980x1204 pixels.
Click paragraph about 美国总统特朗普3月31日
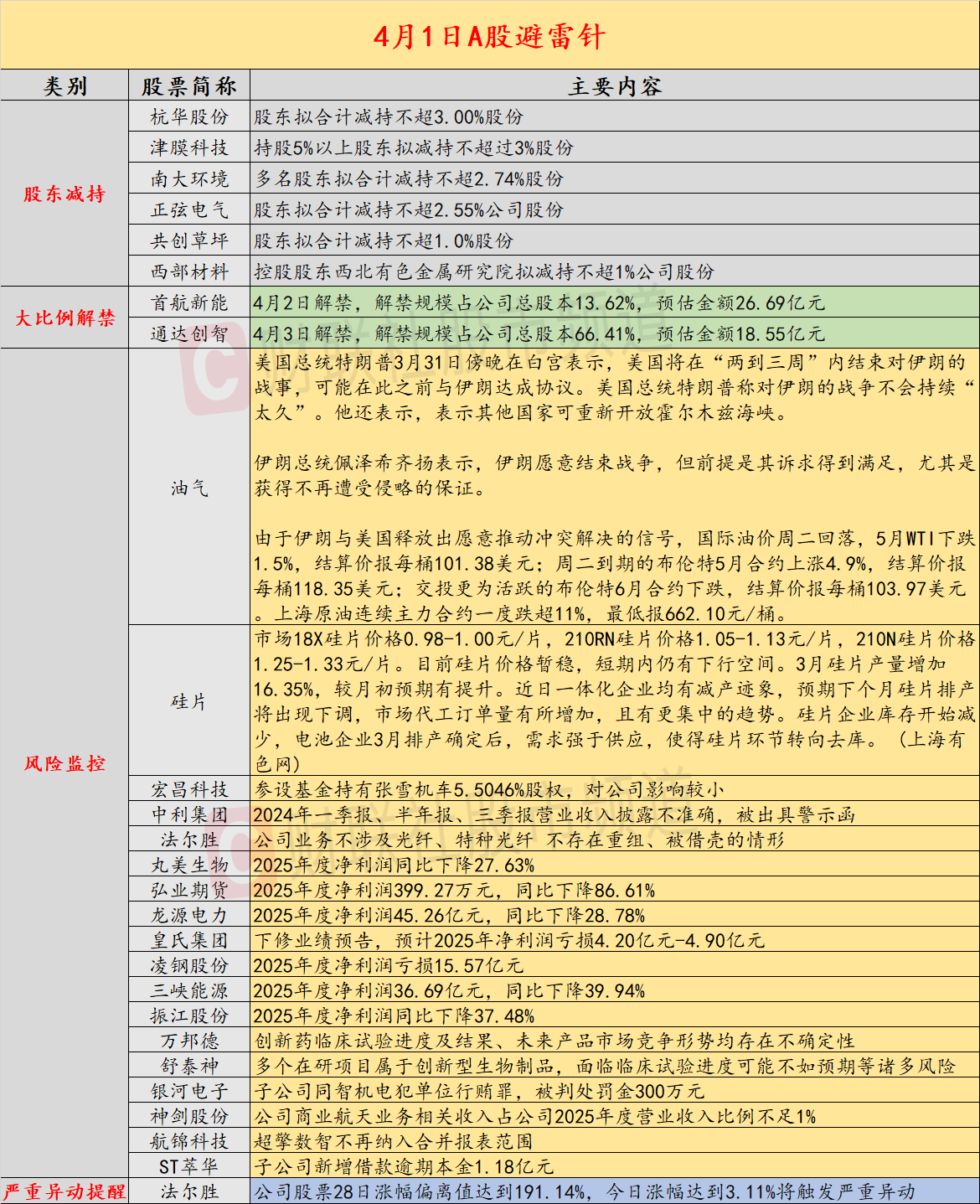615,387
